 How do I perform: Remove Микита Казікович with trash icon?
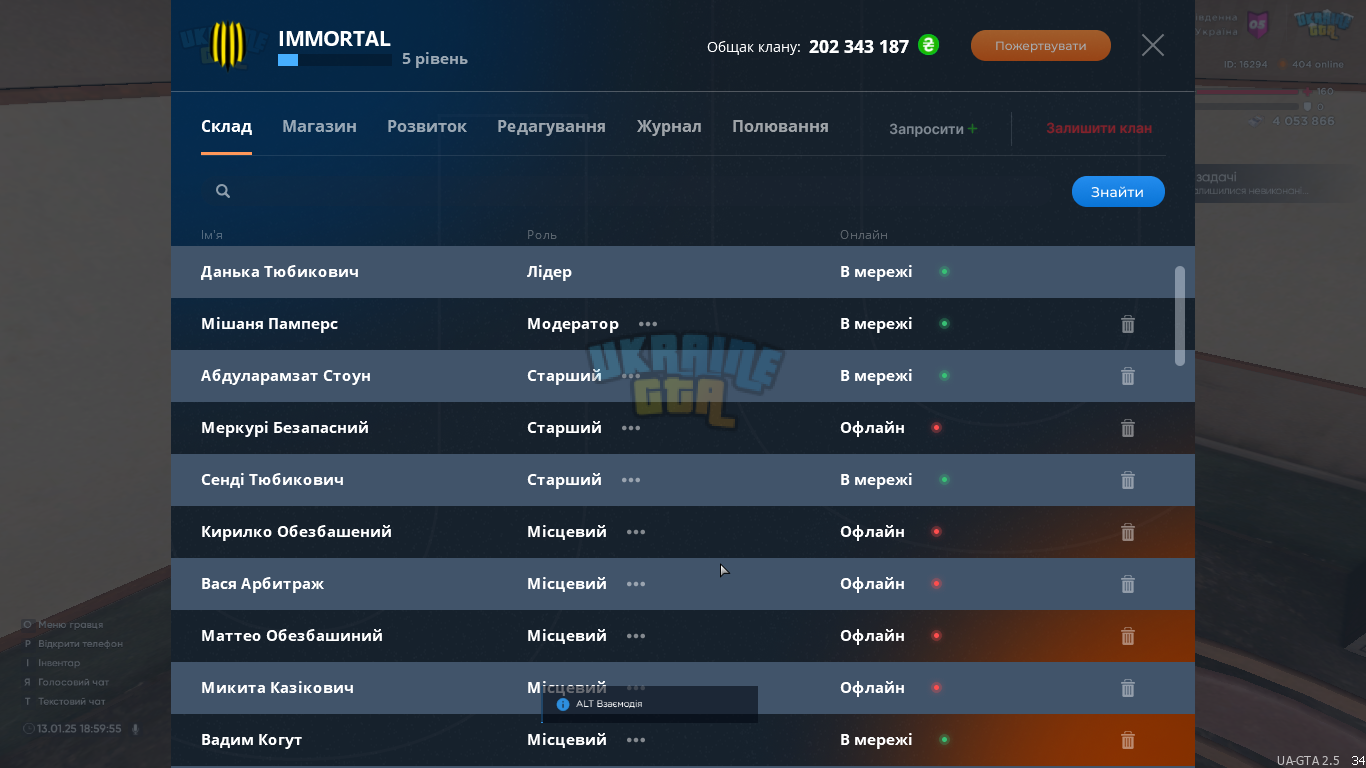1128,688
